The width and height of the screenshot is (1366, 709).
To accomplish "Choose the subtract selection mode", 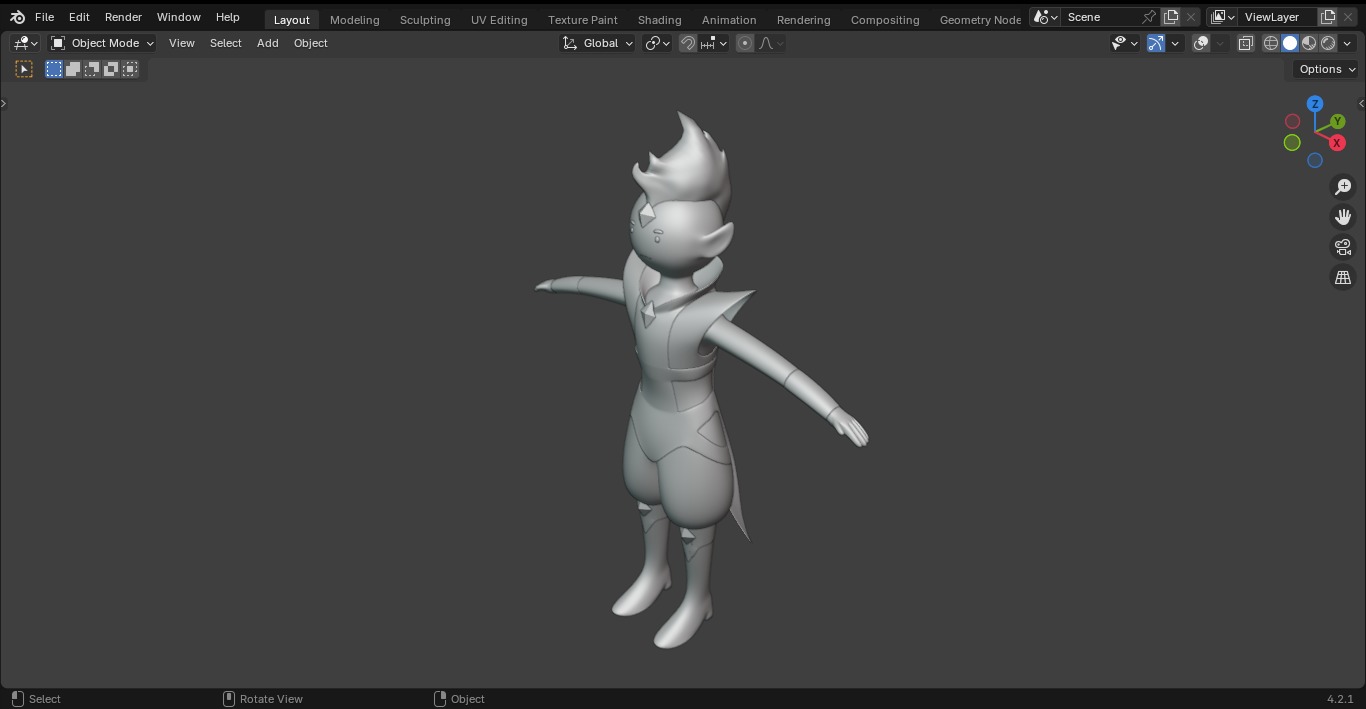I will [x=92, y=69].
